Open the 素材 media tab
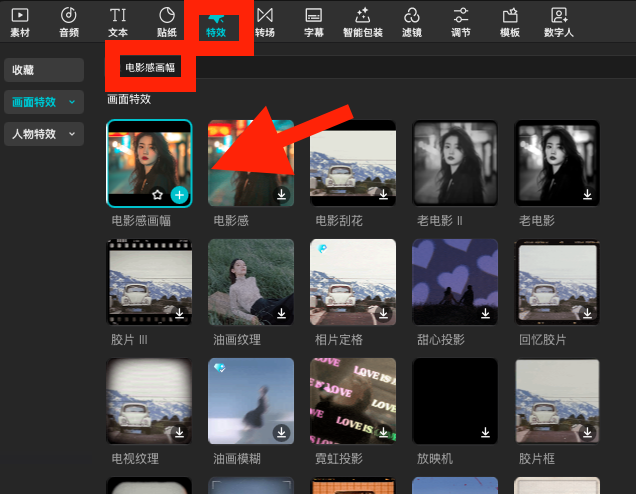Screen dimensions: 636x494 coord(20,23)
